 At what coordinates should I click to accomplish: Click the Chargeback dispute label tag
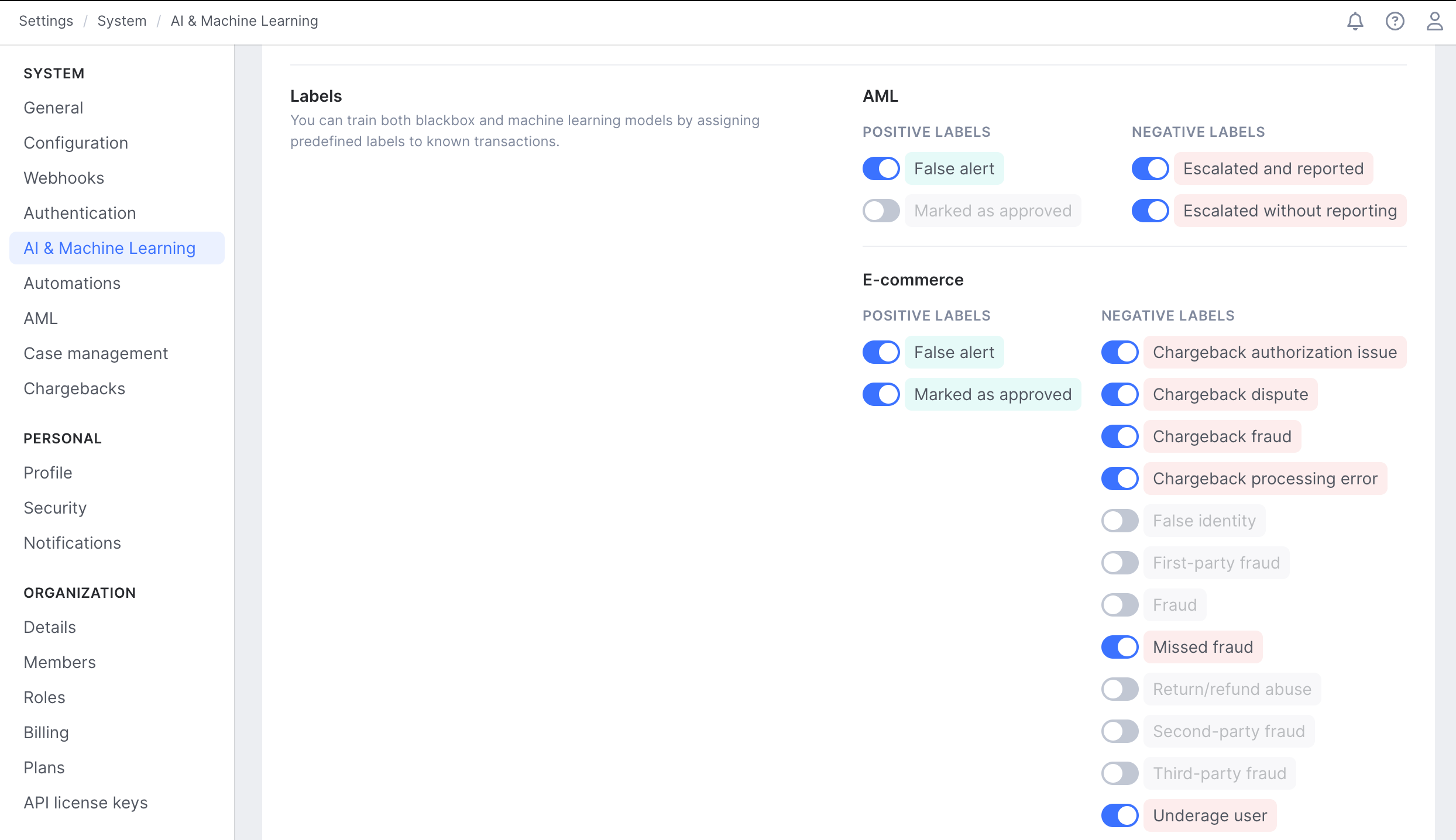[x=1230, y=394]
